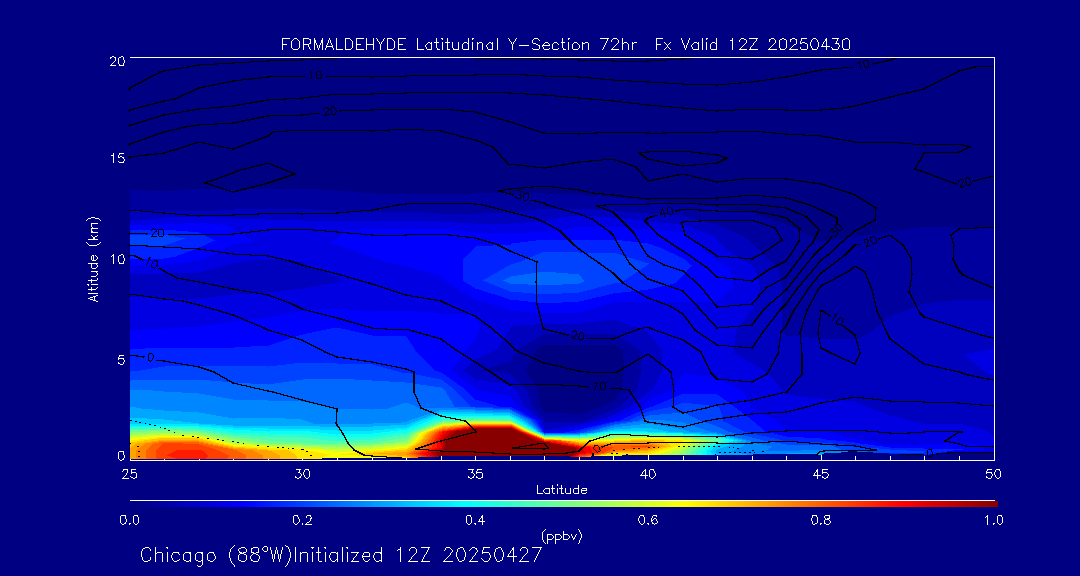Click the 0.8 color scale label
The width and height of the screenshot is (1080, 576).
821,520
